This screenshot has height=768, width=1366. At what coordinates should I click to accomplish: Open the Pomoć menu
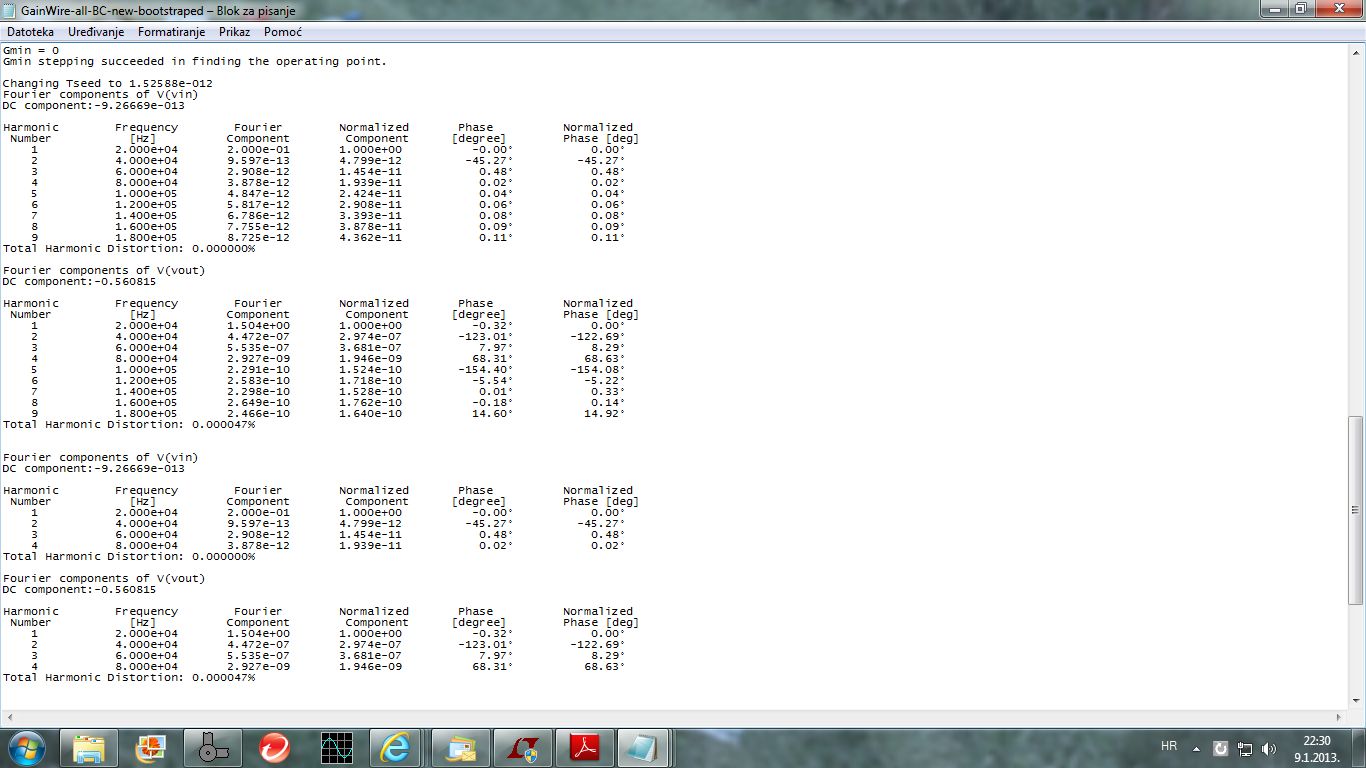tap(283, 32)
